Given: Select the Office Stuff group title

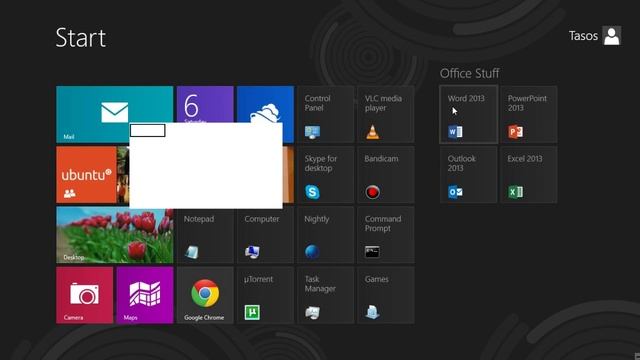Looking at the screenshot, I should point(469,73).
